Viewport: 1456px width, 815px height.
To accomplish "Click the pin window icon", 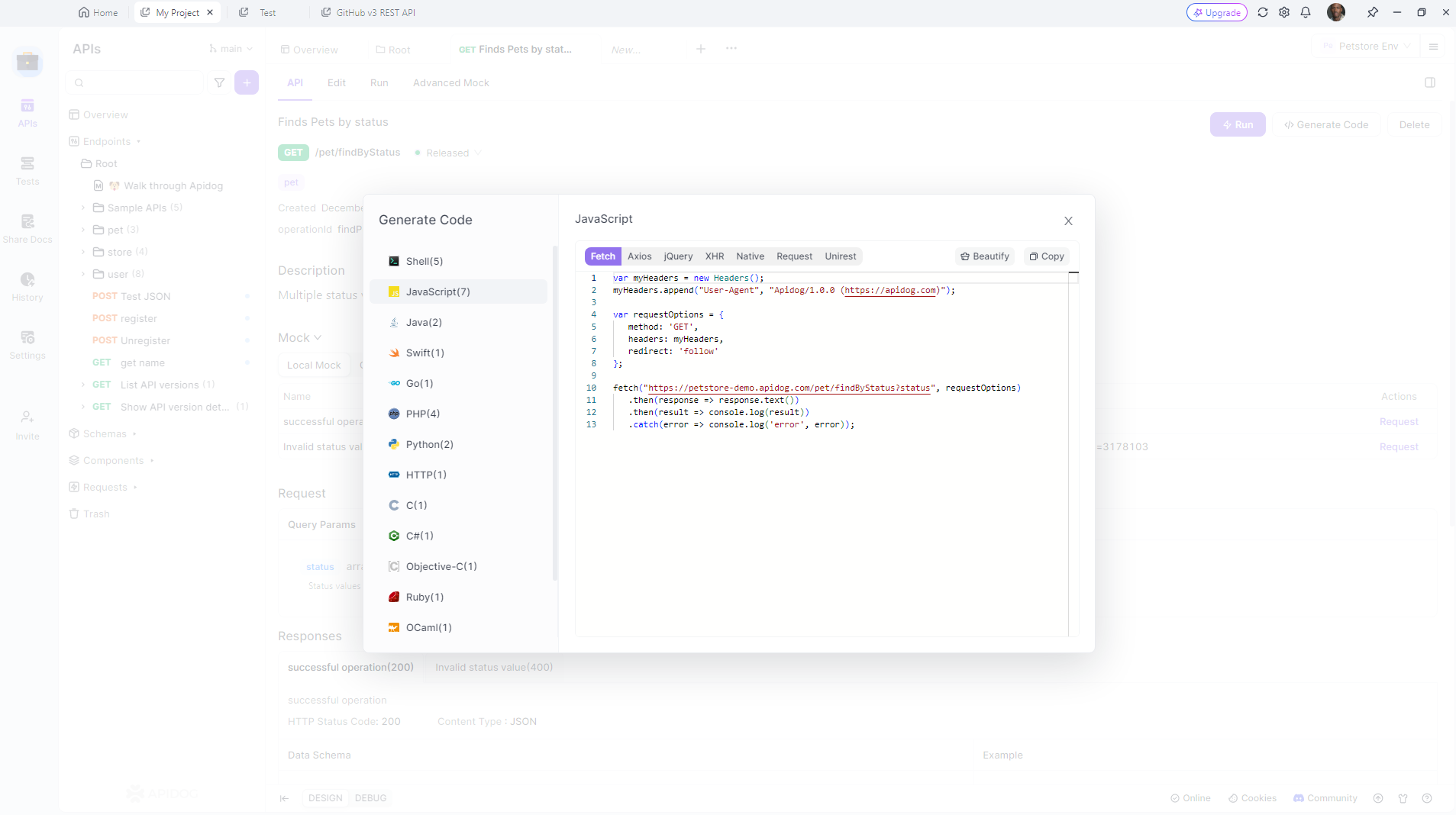I will pos(1372,12).
